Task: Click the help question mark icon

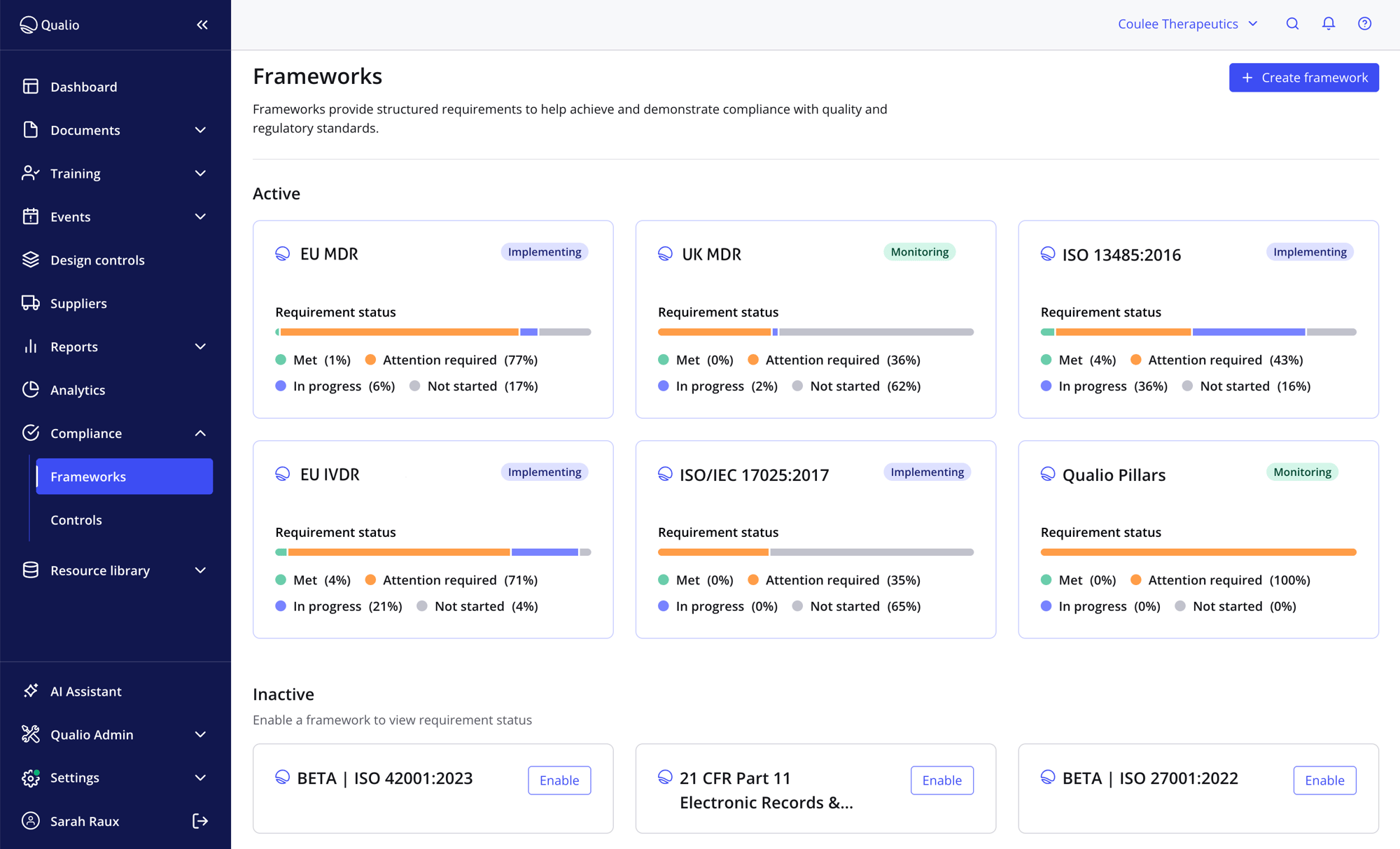Action: 1364,24
